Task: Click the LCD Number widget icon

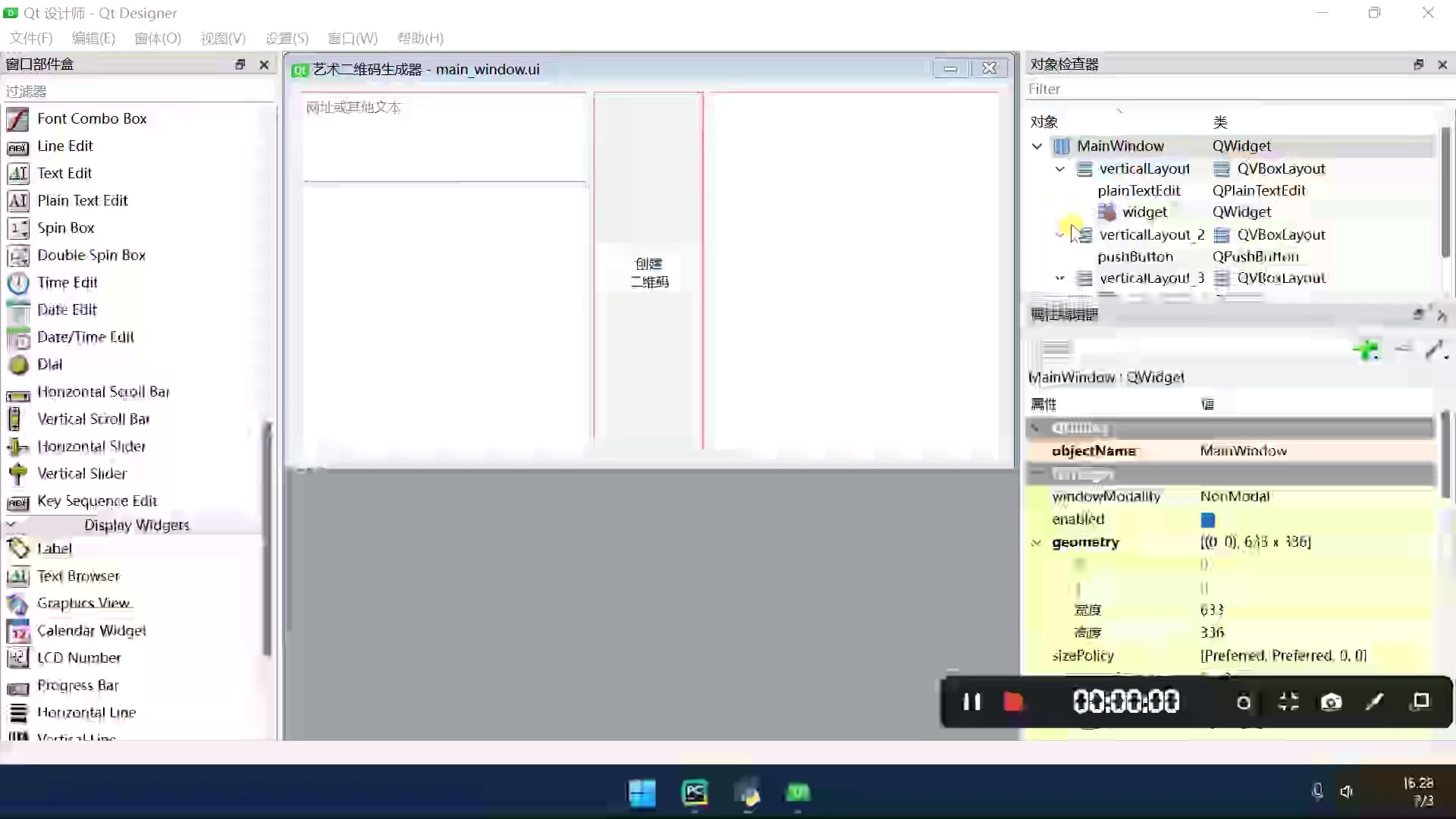Action: coord(17,658)
